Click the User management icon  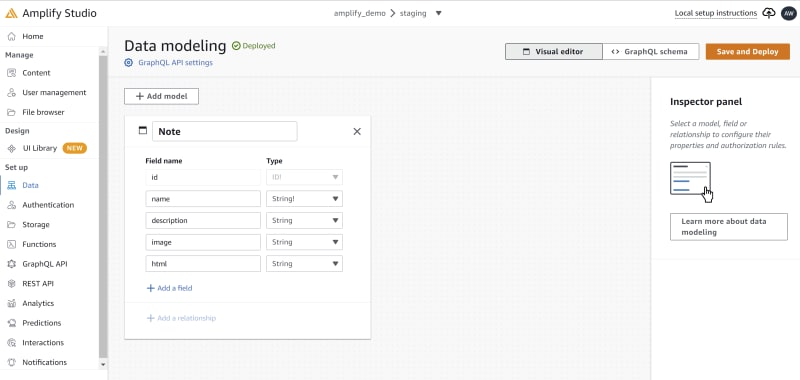point(12,93)
